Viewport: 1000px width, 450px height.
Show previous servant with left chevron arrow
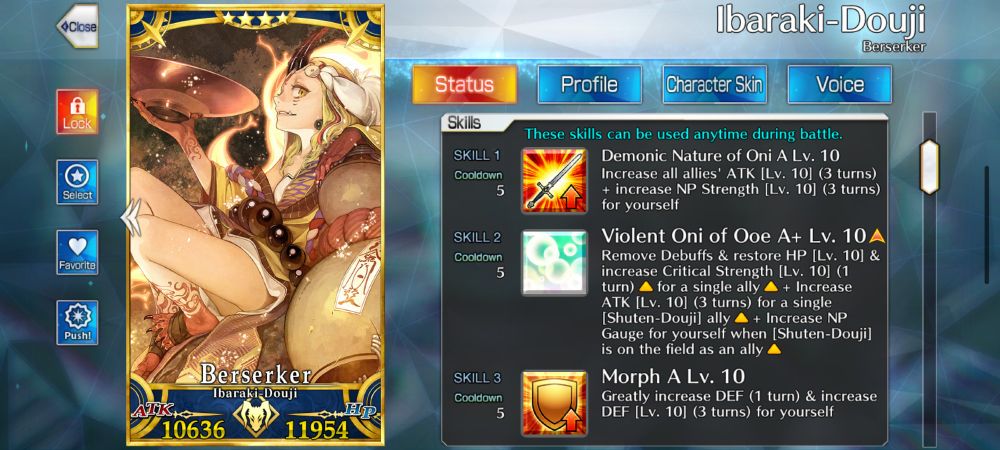(131, 217)
